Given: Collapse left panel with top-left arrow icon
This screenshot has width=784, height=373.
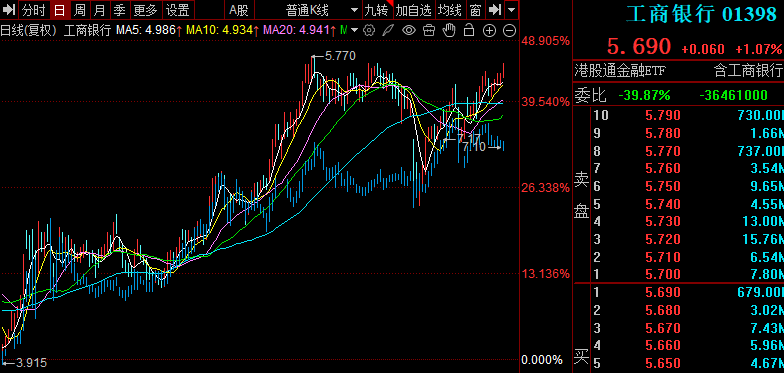Looking at the screenshot, I should (8, 10).
